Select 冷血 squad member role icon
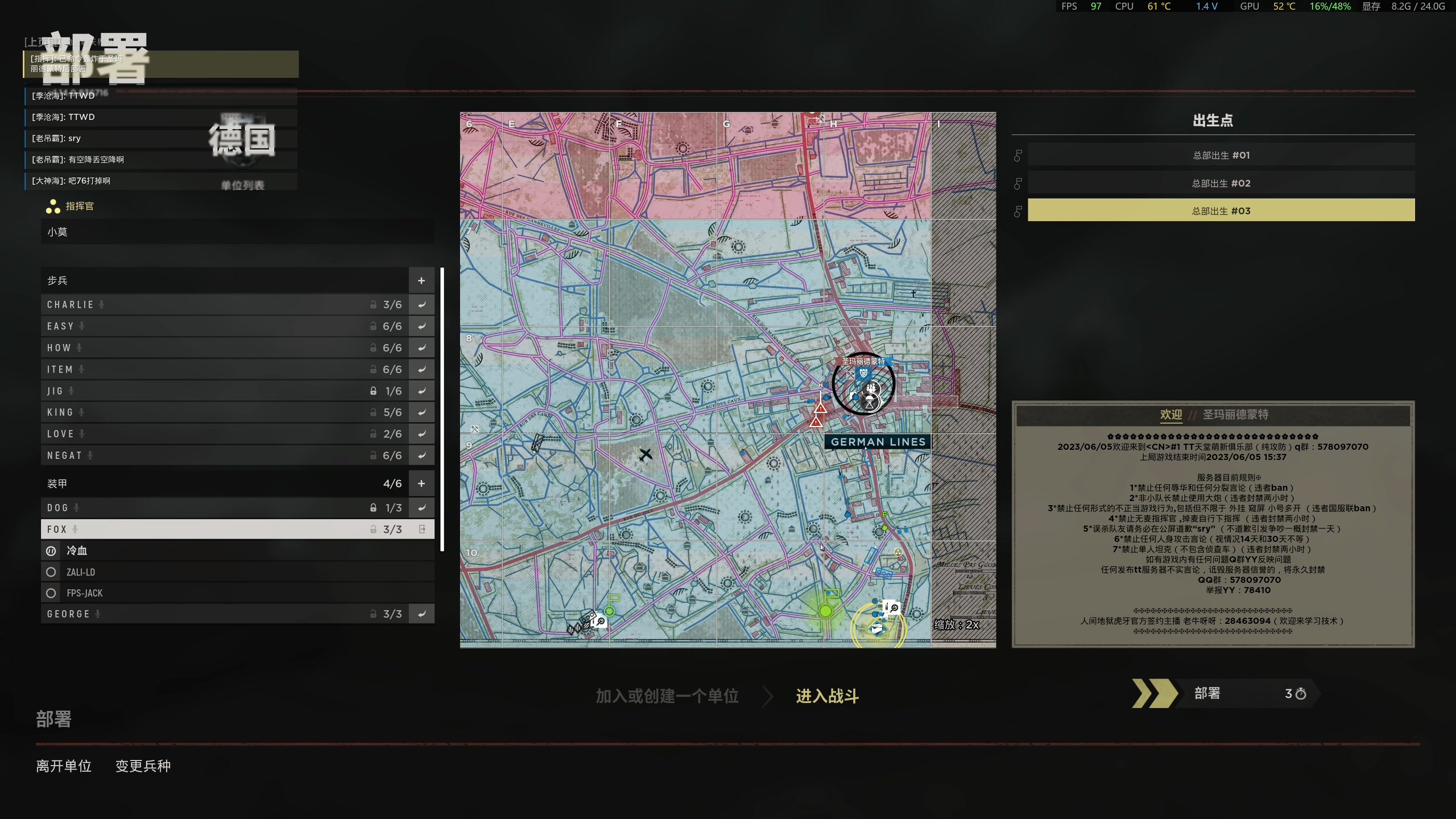This screenshot has width=1456, height=819. click(51, 551)
